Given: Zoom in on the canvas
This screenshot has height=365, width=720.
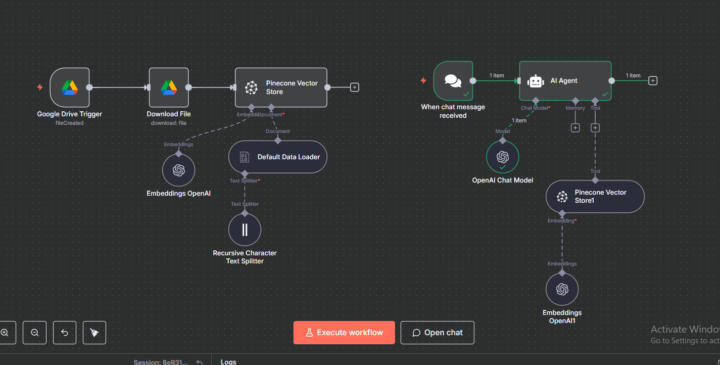Looking at the screenshot, I should point(5,332).
